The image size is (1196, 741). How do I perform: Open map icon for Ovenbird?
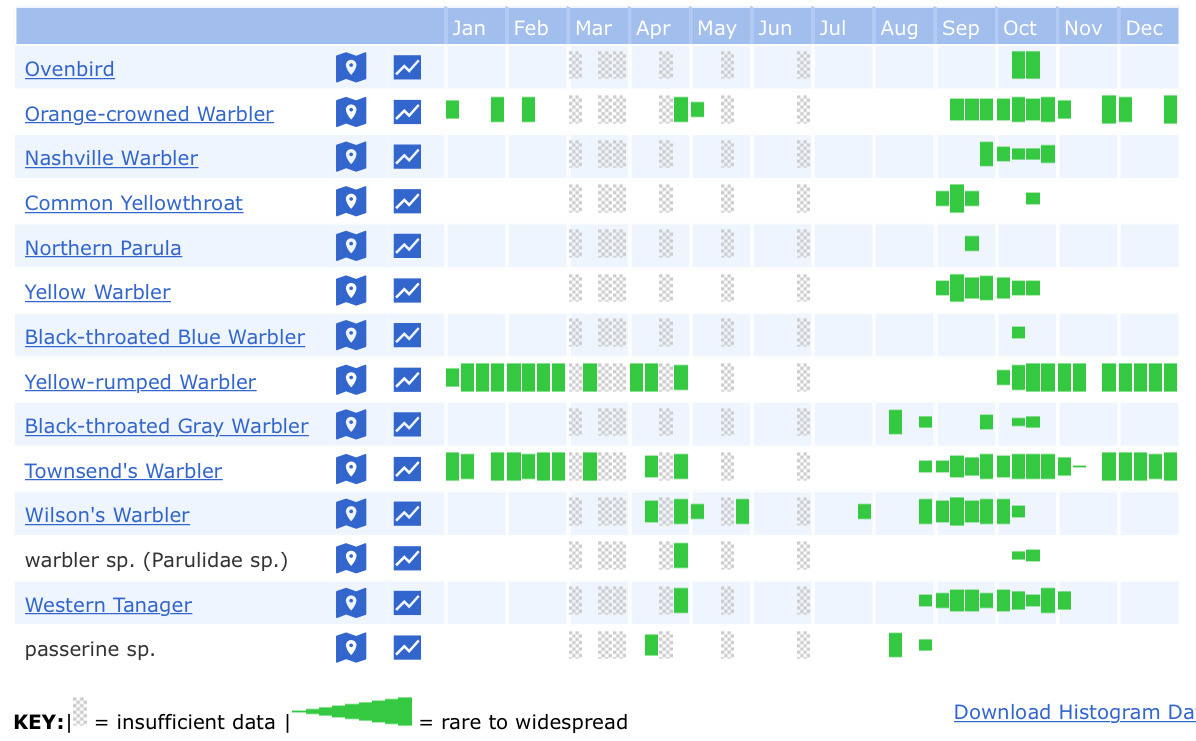(351, 68)
